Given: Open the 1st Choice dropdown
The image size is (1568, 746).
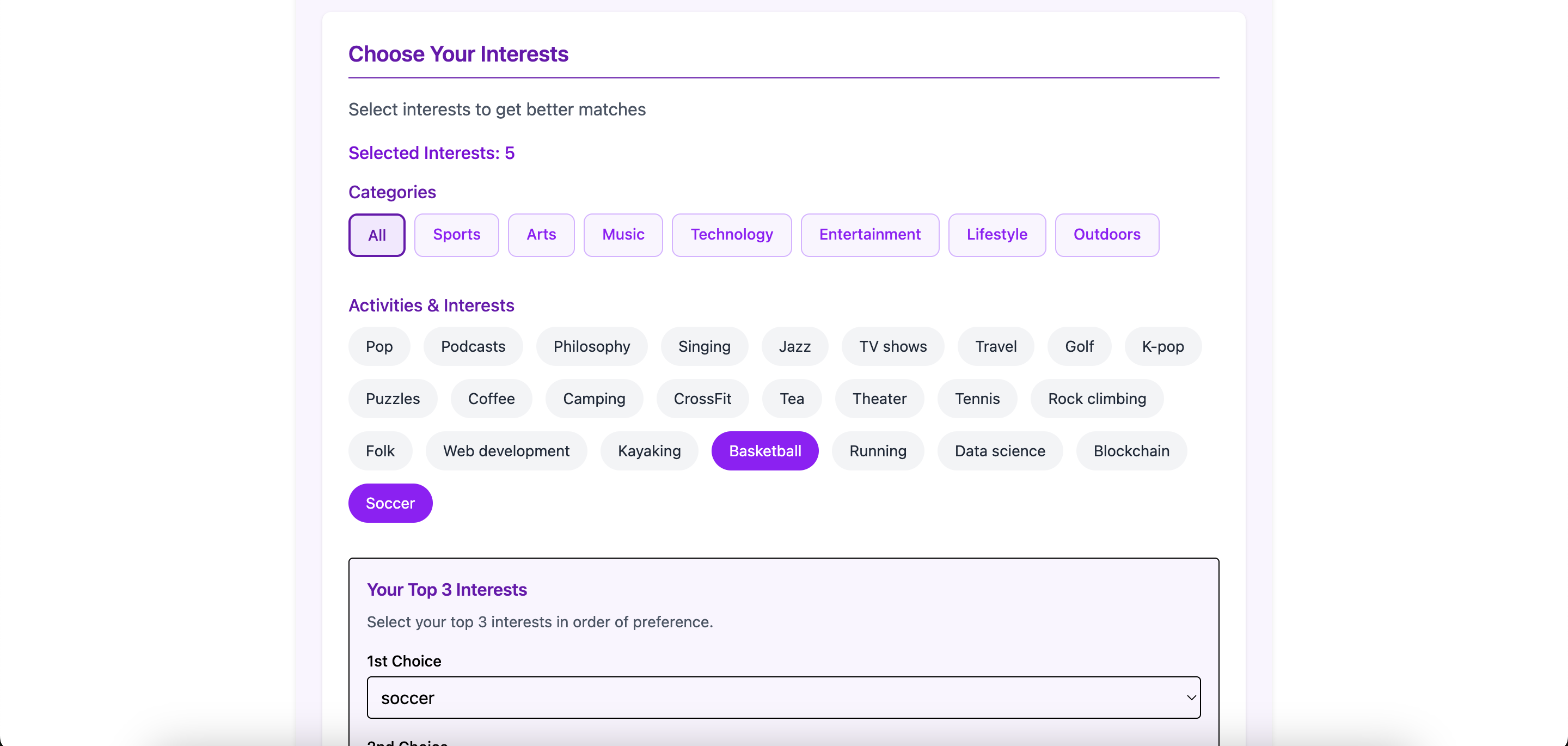Looking at the screenshot, I should (x=783, y=698).
